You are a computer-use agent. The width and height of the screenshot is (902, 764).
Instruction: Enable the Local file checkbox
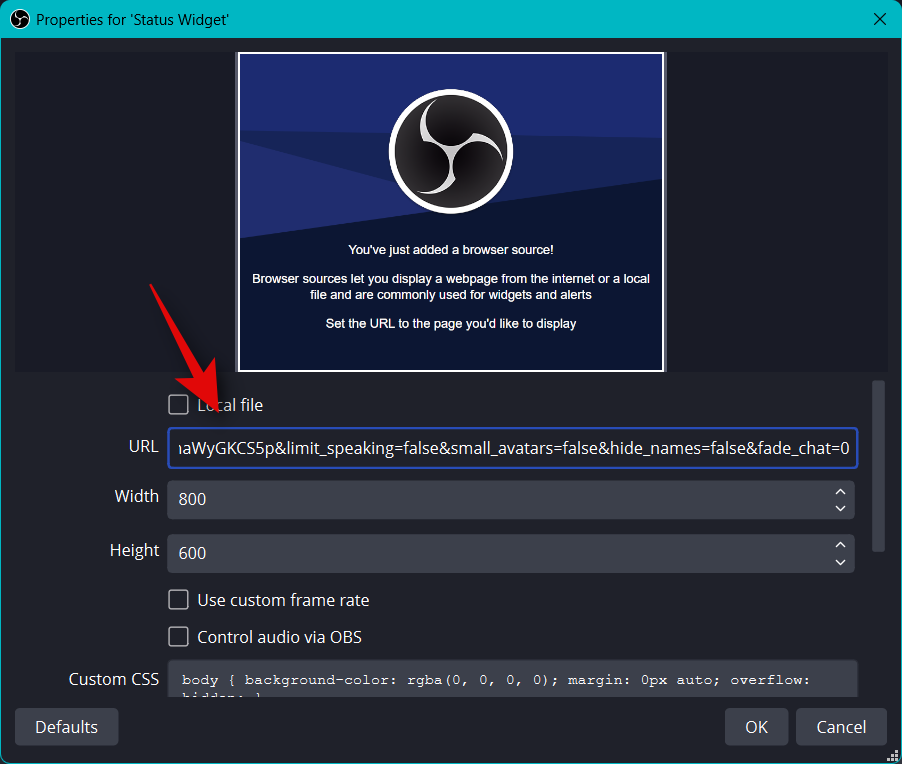click(178, 405)
